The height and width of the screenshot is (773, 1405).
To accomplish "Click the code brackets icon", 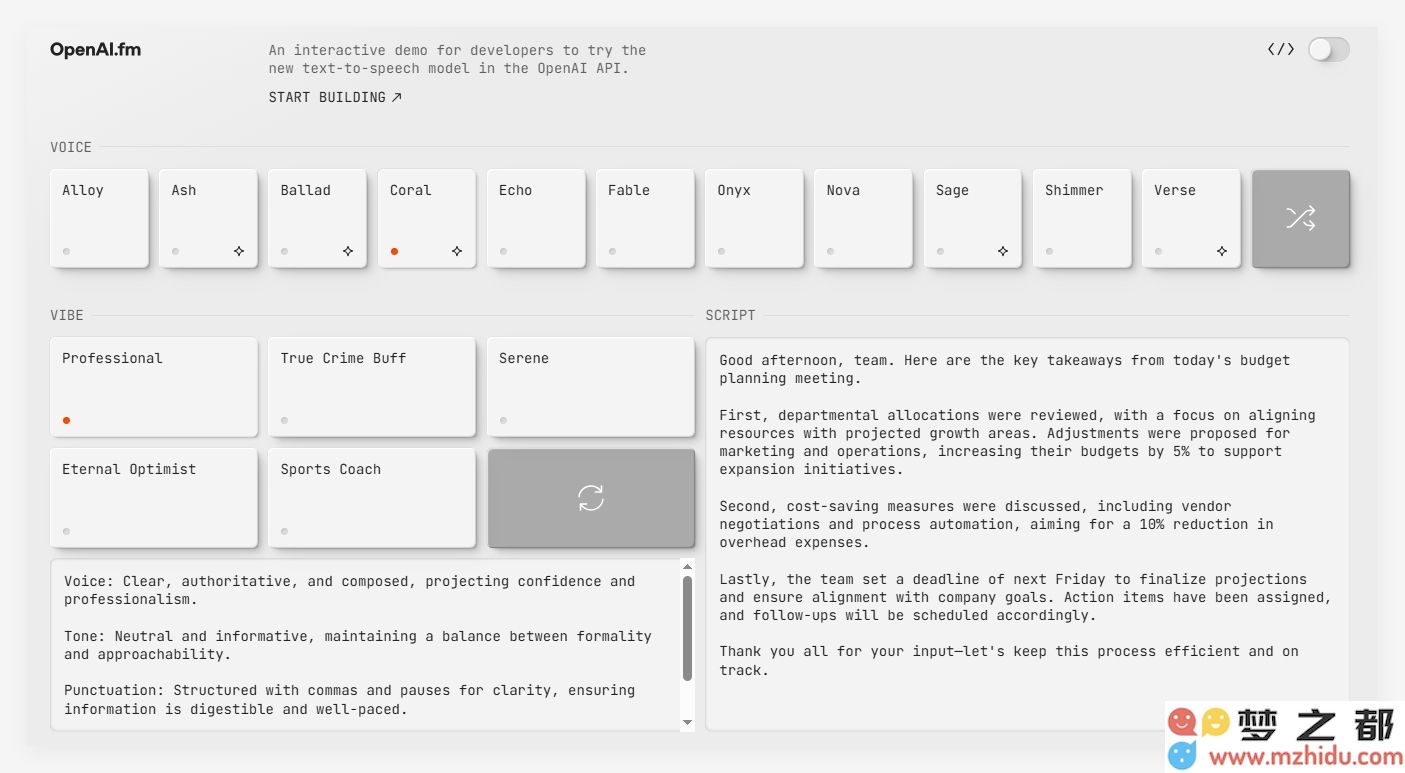I will (1281, 49).
